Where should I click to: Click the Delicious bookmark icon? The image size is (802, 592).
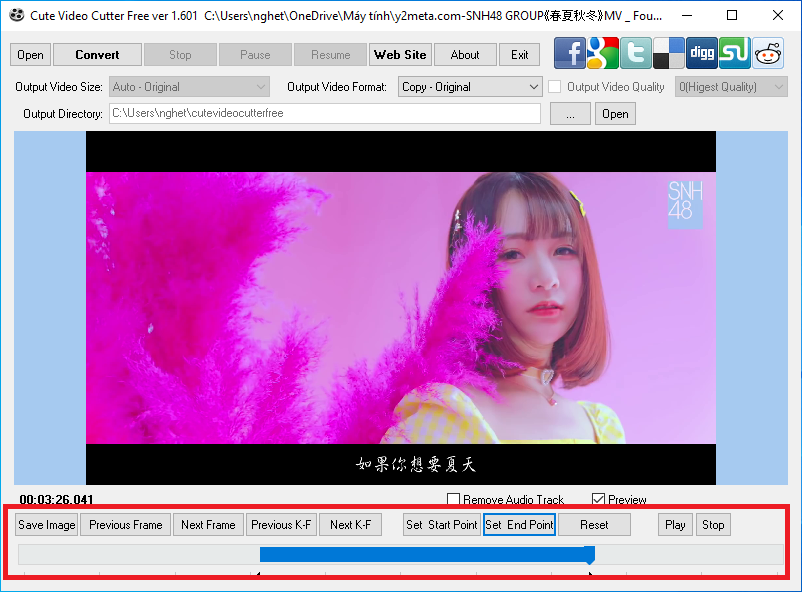click(x=669, y=53)
